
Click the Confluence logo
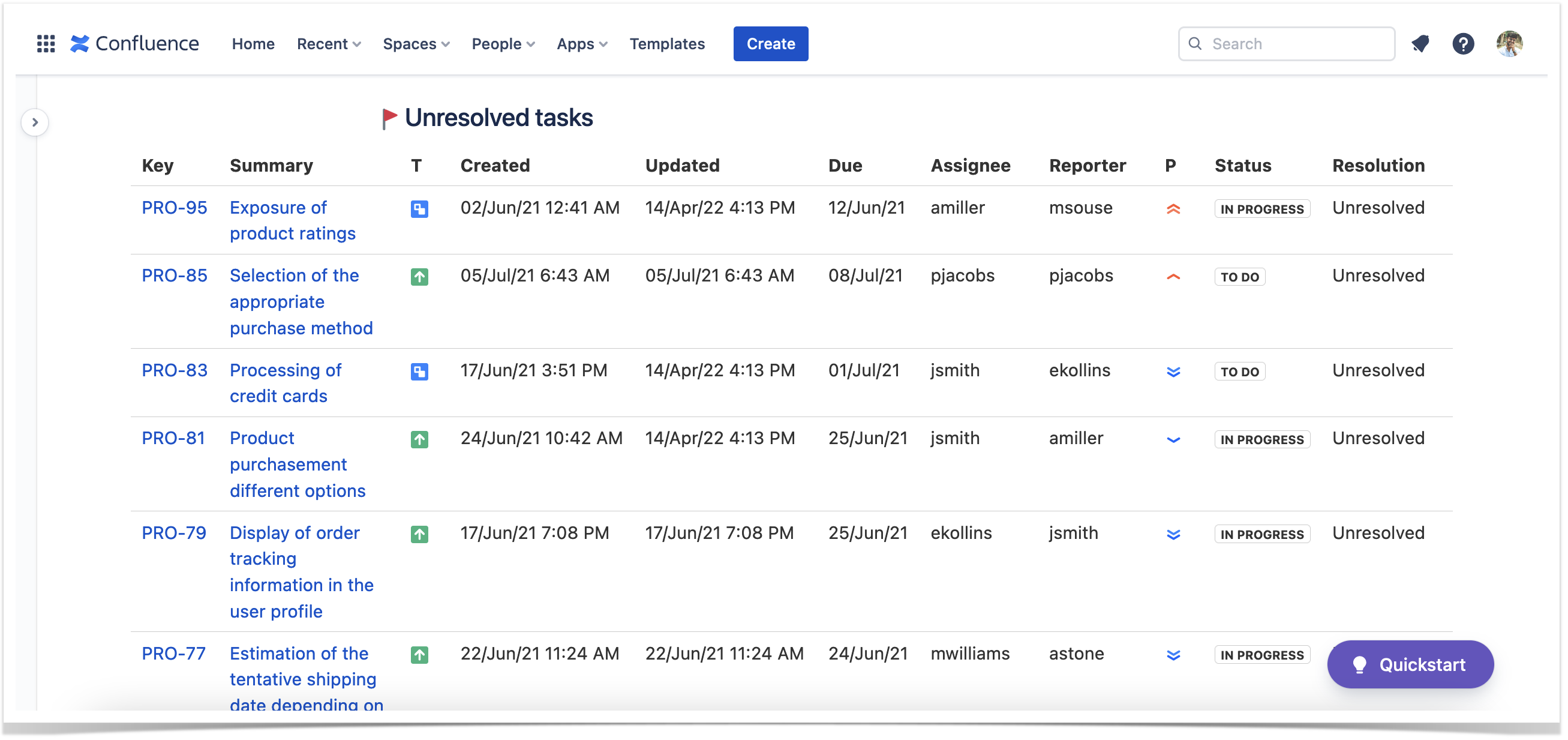(134, 44)
